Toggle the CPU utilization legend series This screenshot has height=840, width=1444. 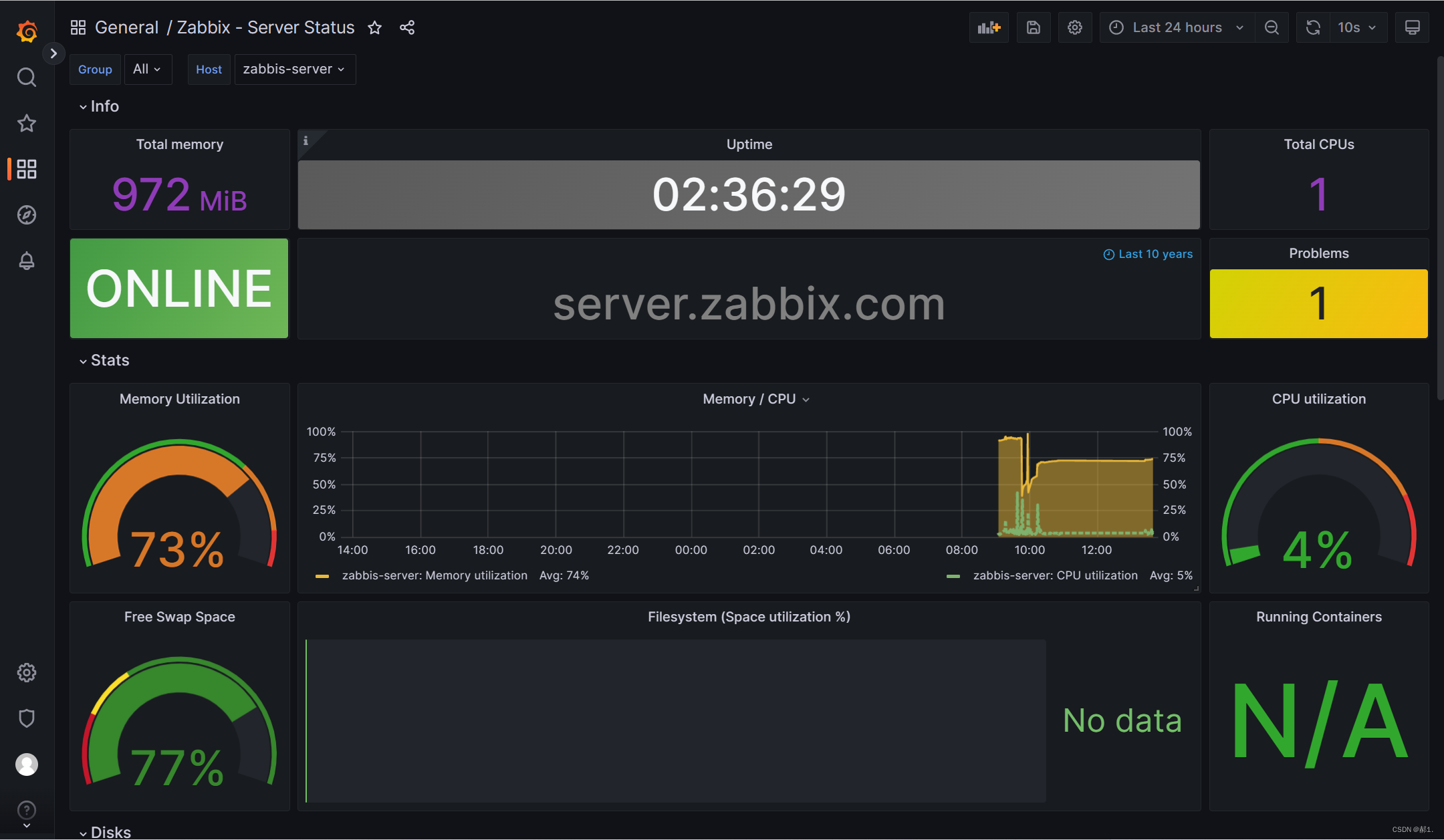[1055, 575]
